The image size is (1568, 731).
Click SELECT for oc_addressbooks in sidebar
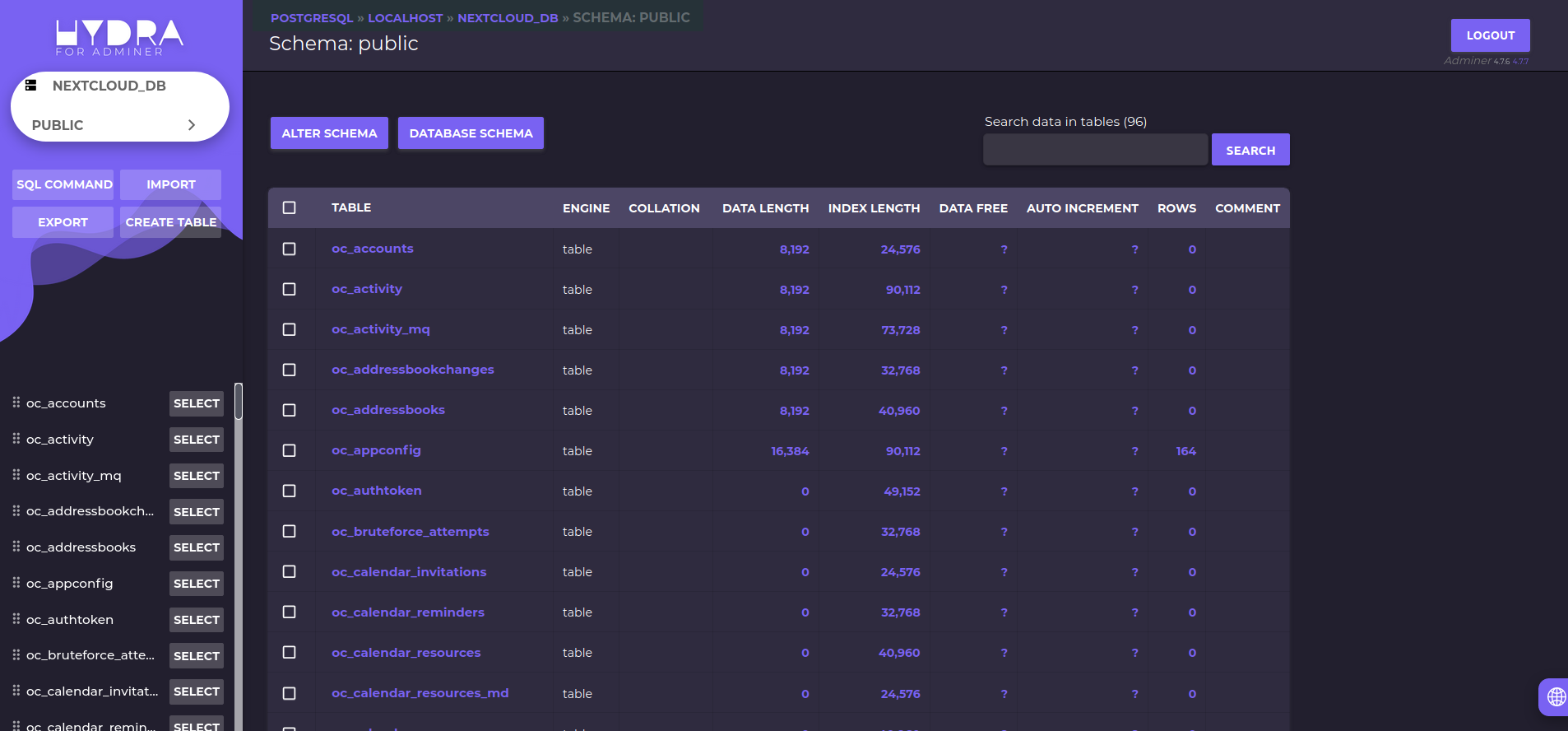tap(197, 547)
